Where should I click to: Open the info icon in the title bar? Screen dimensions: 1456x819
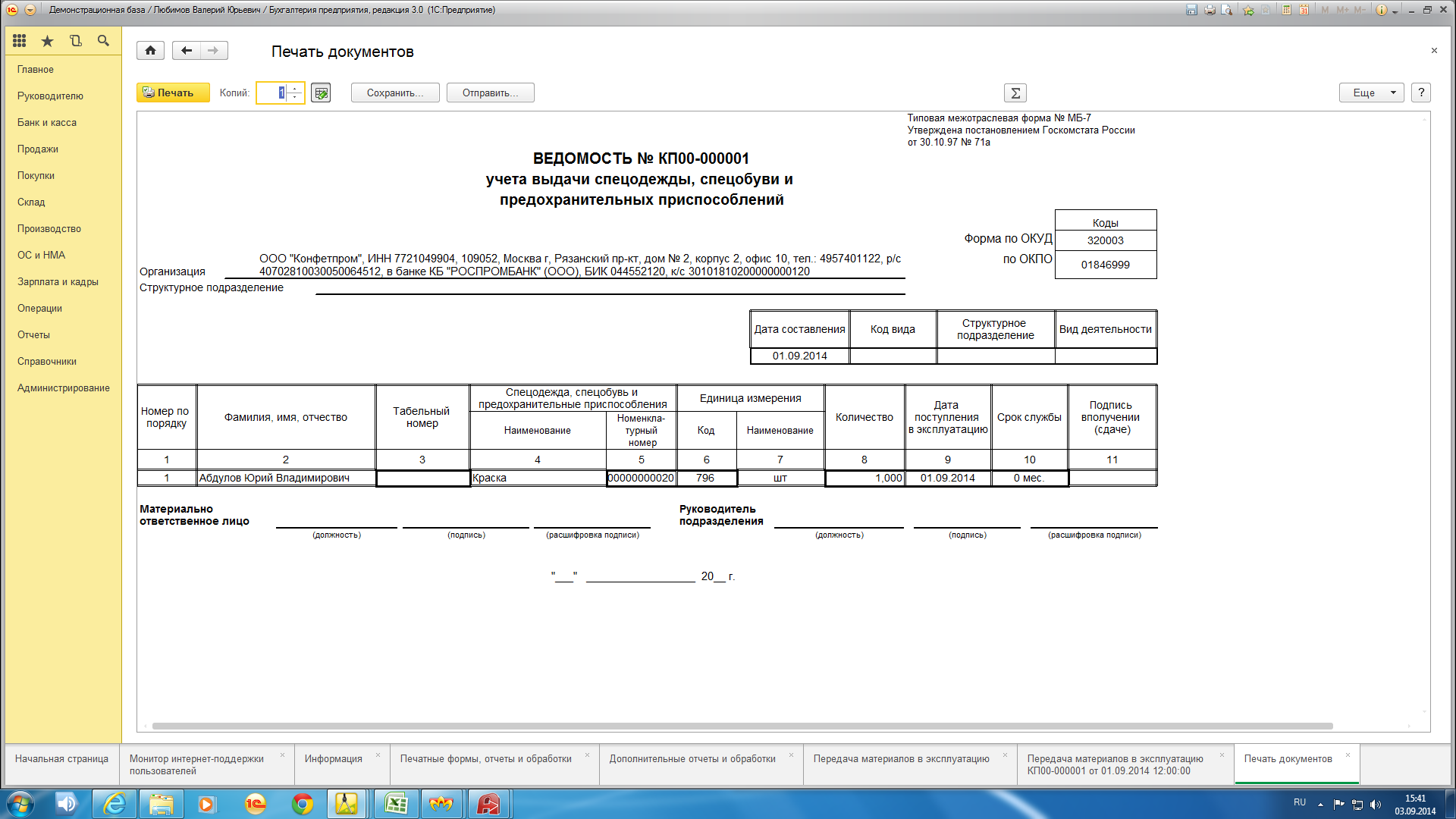[1381, 10]
